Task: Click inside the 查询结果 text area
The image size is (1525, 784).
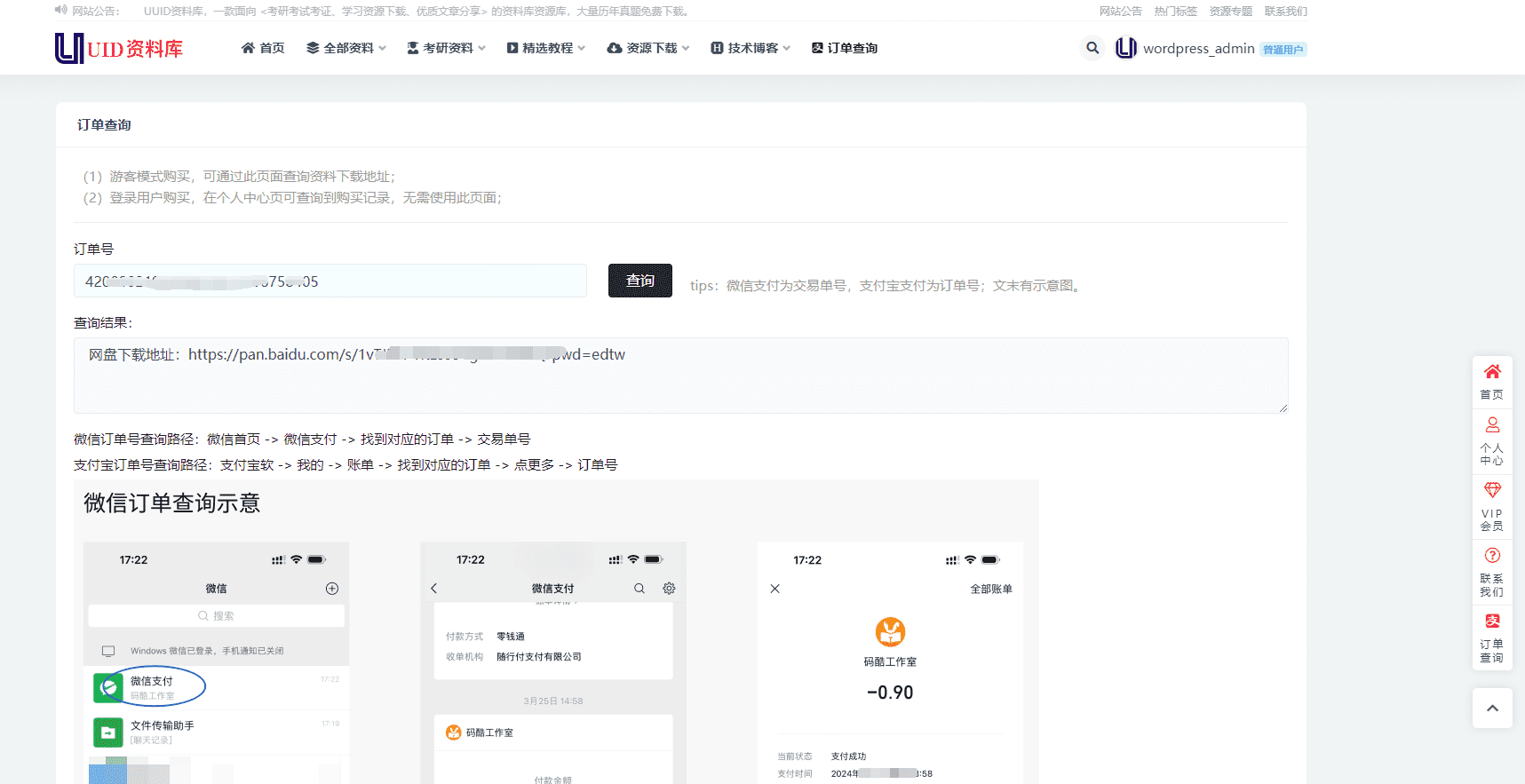Action: point(681,376)
